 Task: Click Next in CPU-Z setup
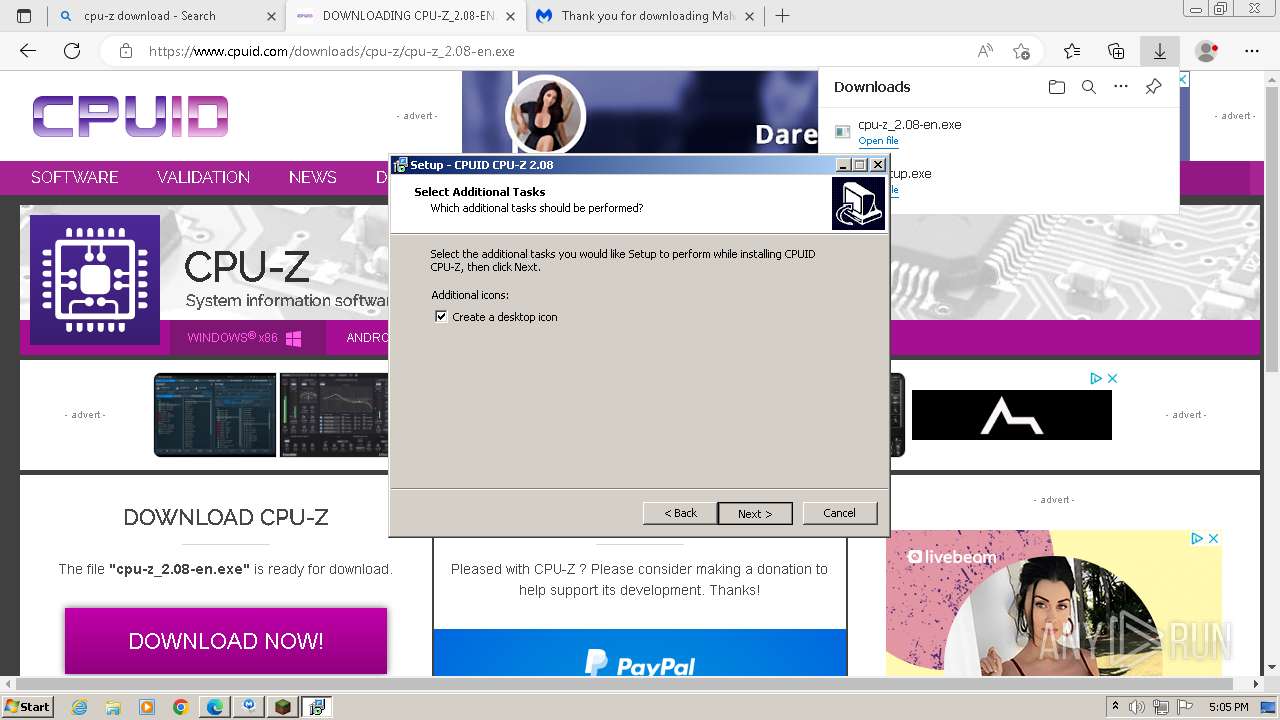755,513
